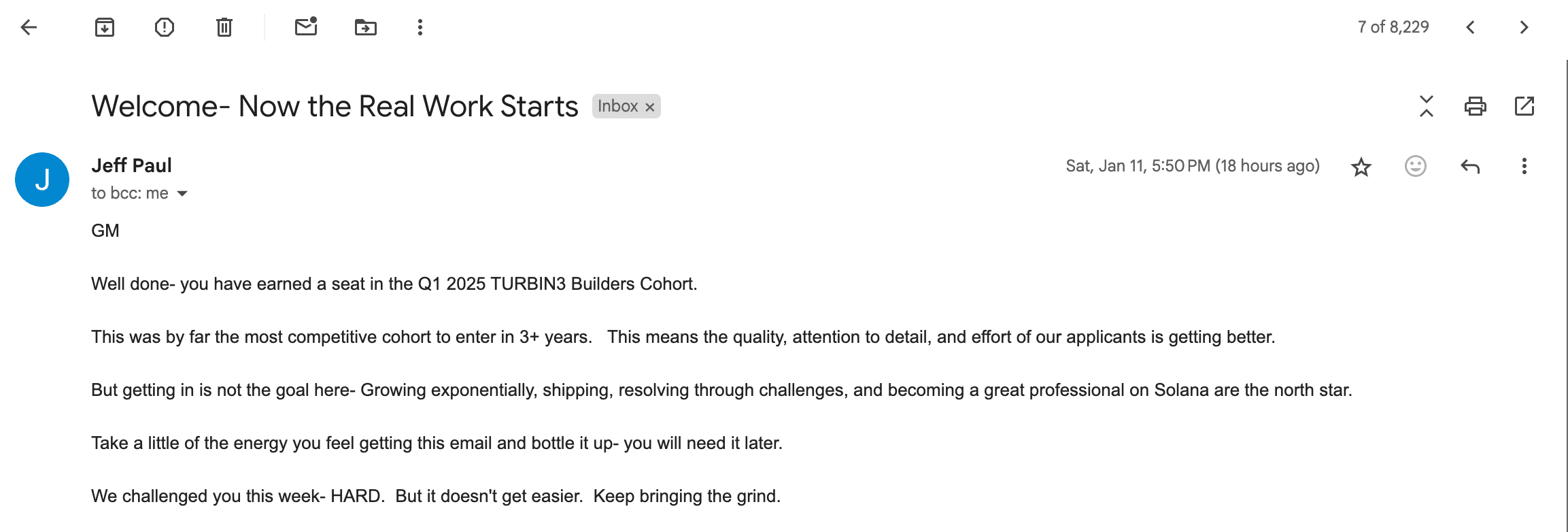Go to the newer email
Image resolution: width=1568 pixels, height=532 pixels.
point(1470,27)
